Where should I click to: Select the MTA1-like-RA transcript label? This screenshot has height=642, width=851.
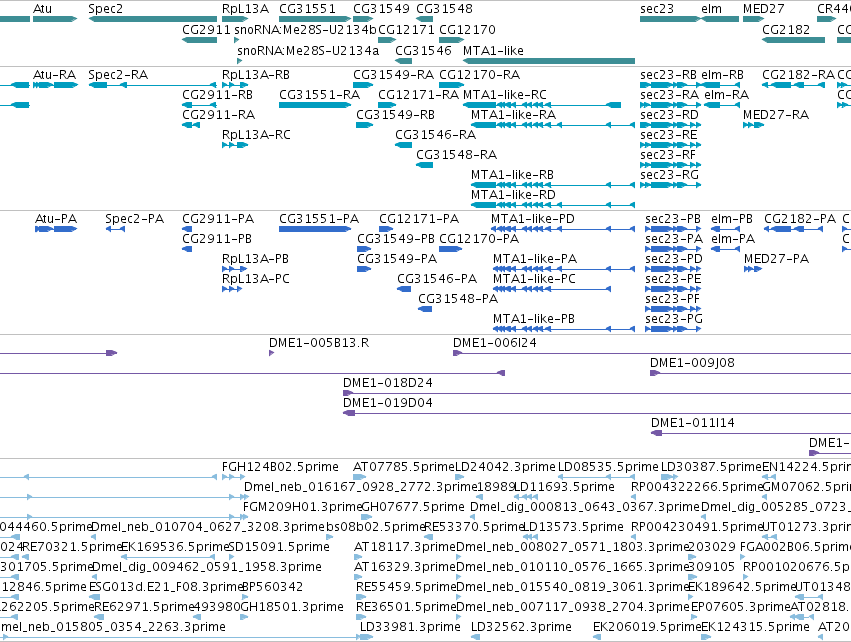(x=513, y=115)
